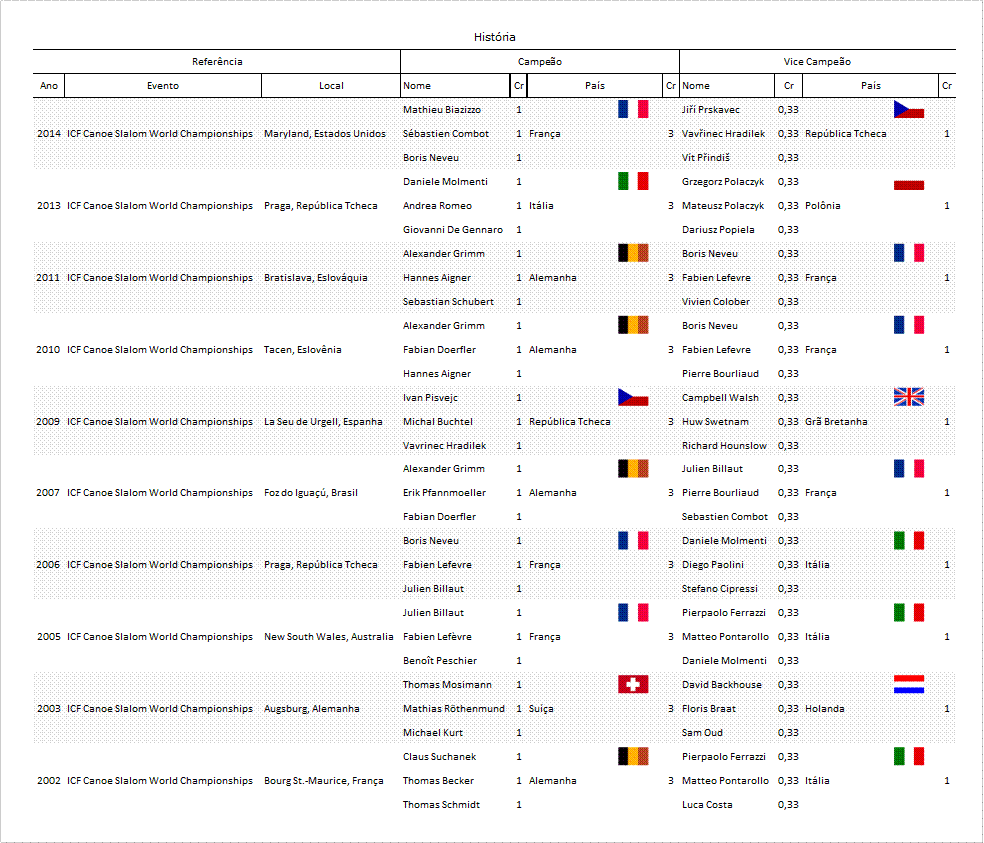Select the "Referência" group header
Screen dimensions: 984x843
click(x=217, y=62)
